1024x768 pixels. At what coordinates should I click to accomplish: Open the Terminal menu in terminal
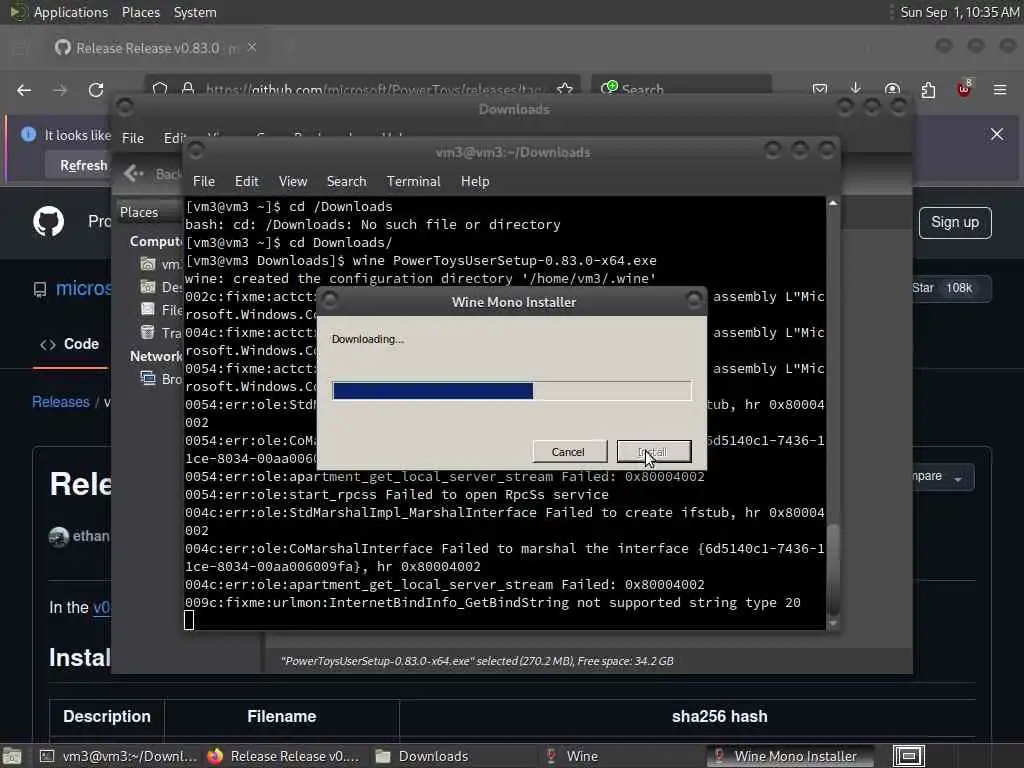(413, 182)
